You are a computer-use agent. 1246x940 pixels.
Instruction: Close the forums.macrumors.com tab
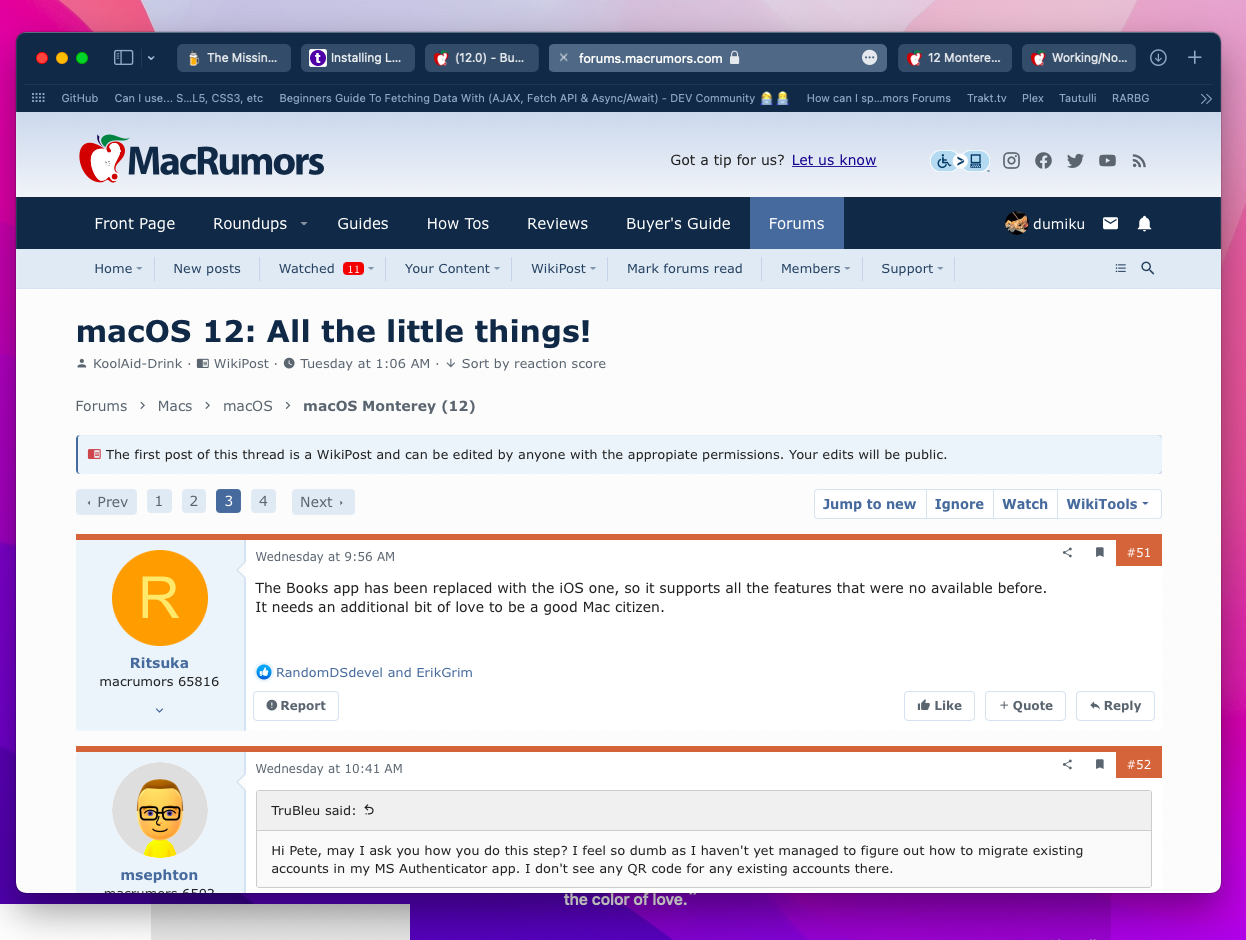[x=563, y=58]
